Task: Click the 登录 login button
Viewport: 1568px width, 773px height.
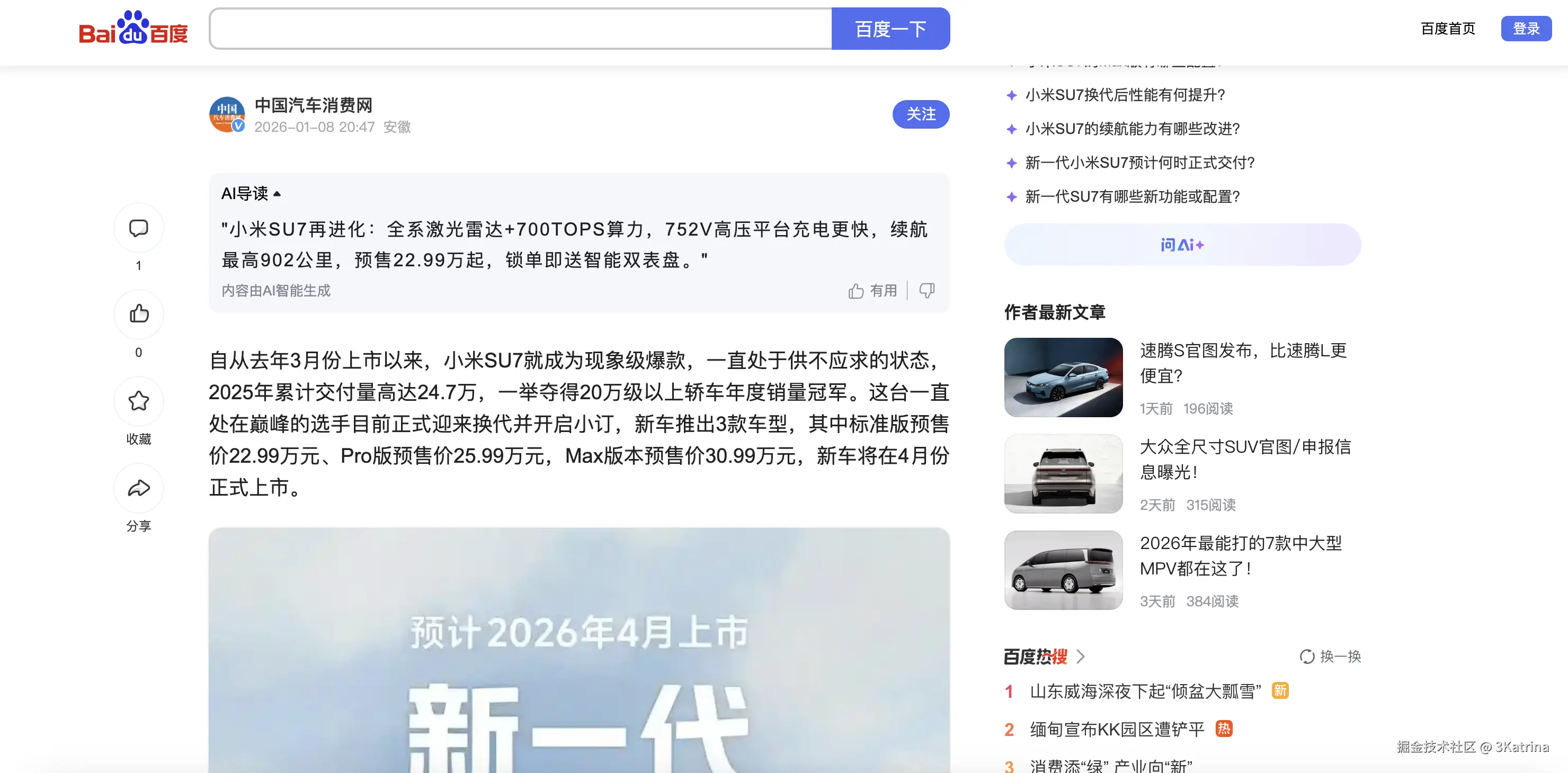Action: pos(1526,29)
